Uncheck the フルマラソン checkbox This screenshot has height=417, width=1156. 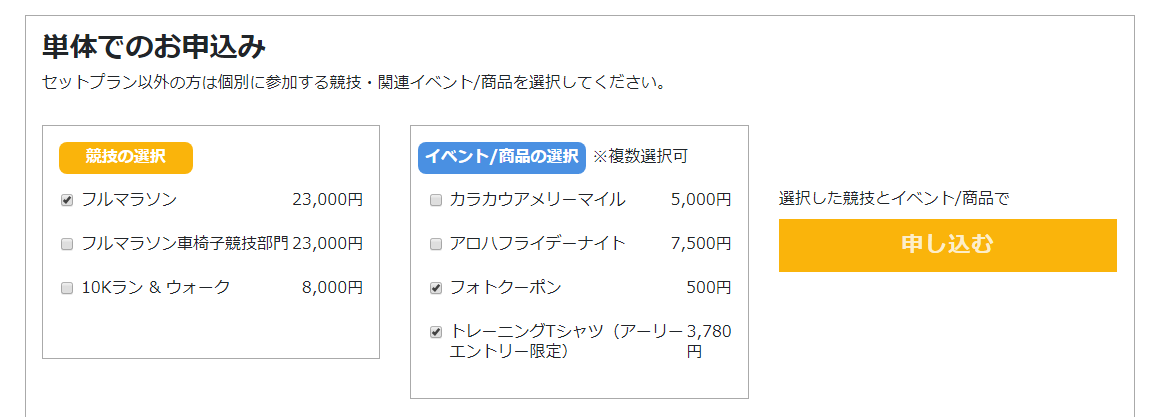(67, 200)
